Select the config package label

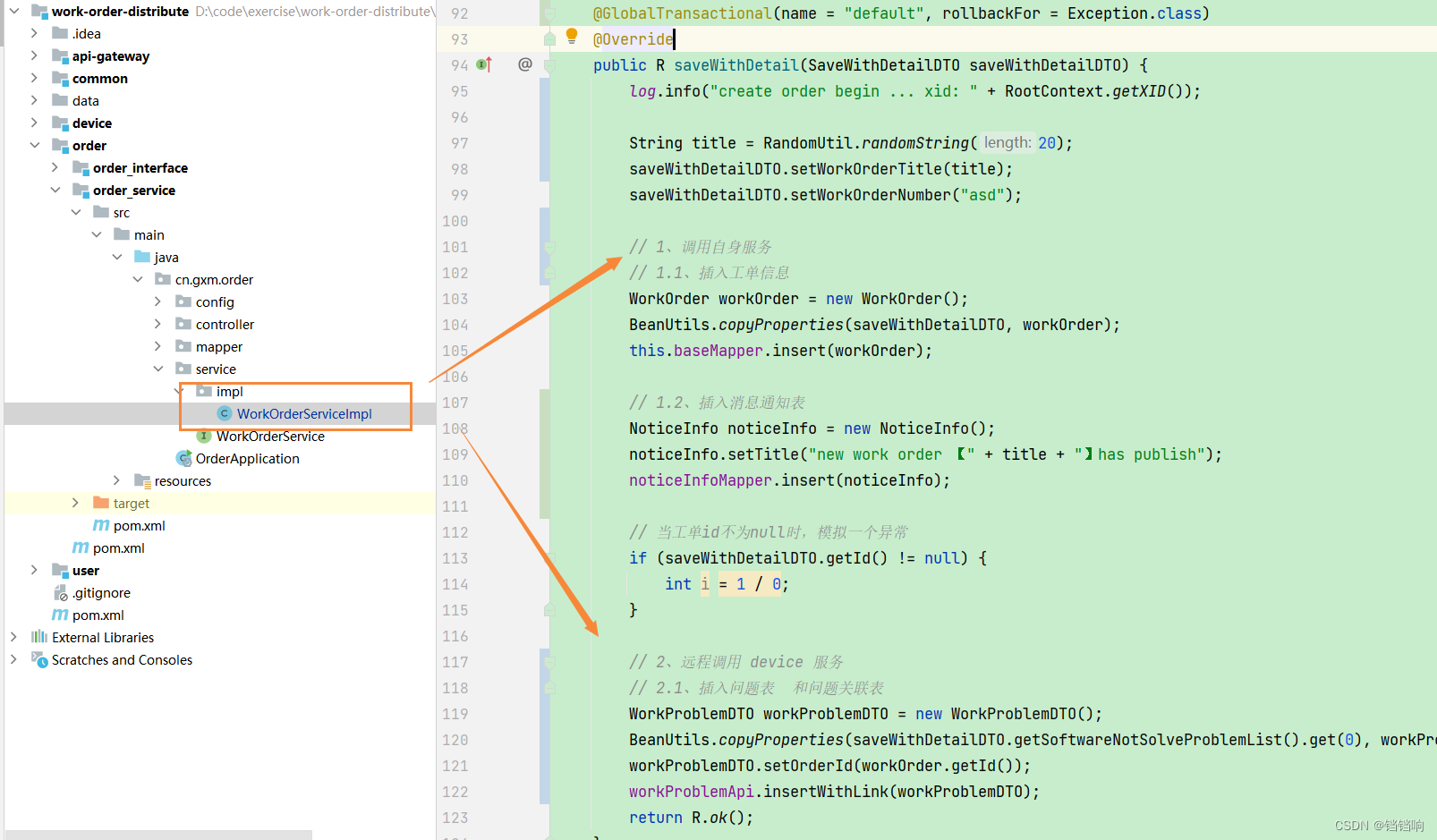(215, 301)
